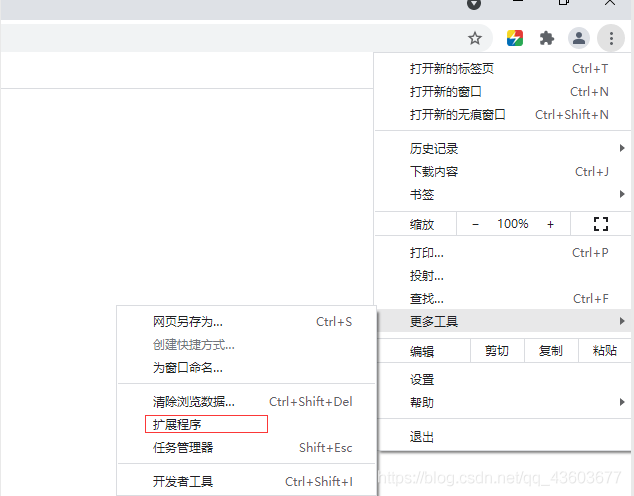634x496 pixels.
Task: Open 下载内容 menu item
Action: point(503,172)
